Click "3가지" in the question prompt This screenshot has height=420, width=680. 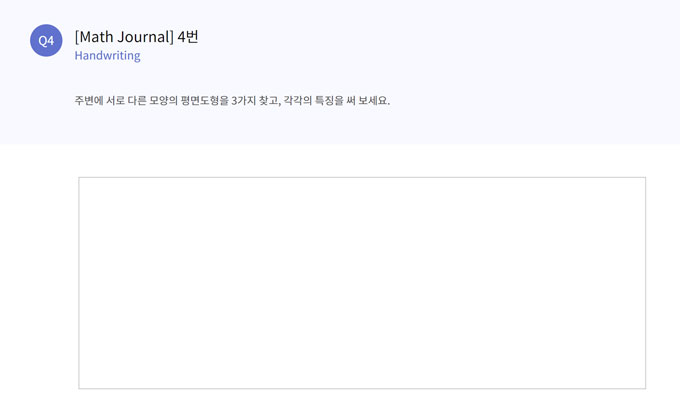click(x=243, y=101)
